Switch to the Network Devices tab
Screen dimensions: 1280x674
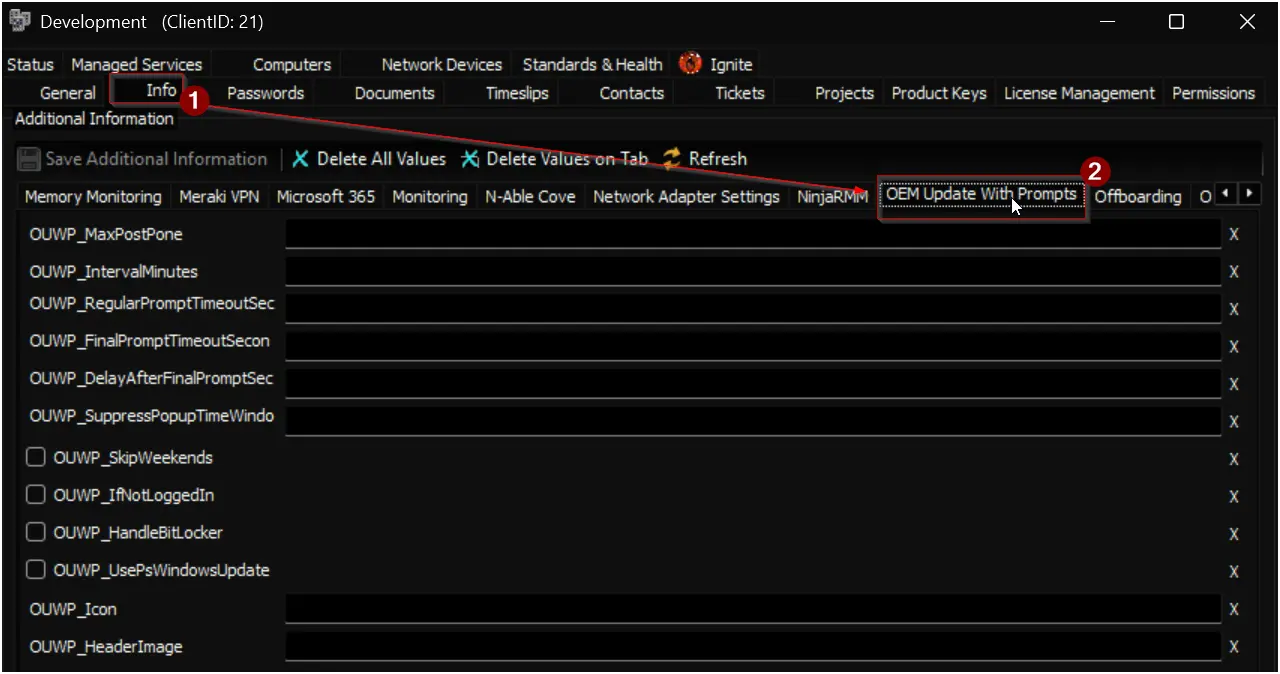[x=442, y=64]
